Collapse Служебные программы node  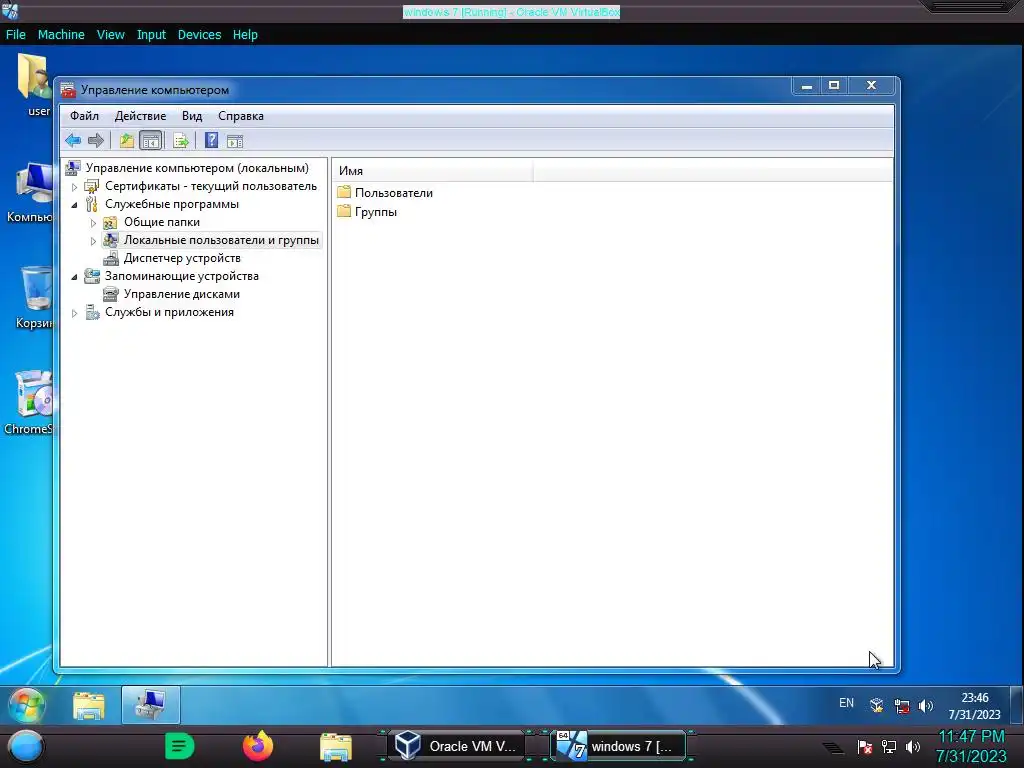click(74, 205)
